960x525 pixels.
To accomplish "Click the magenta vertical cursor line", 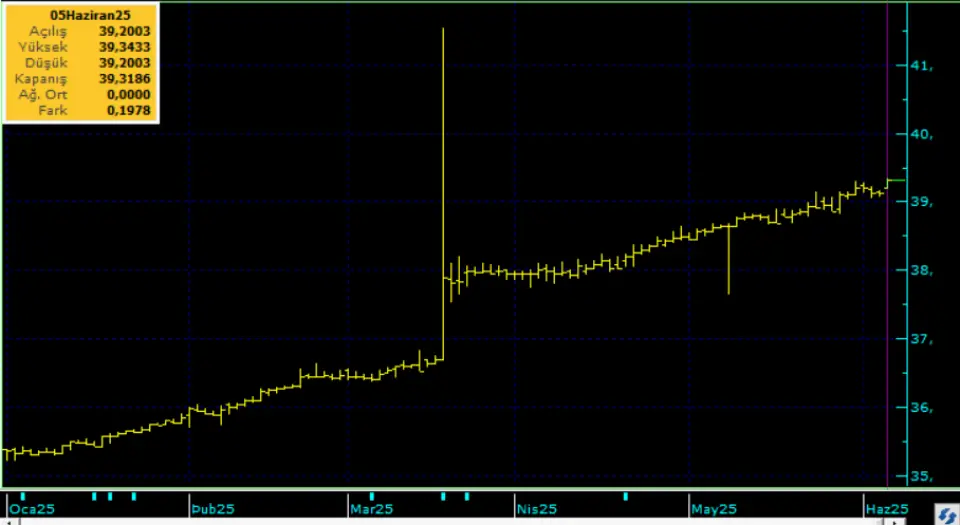I will (x=887, y=245).
